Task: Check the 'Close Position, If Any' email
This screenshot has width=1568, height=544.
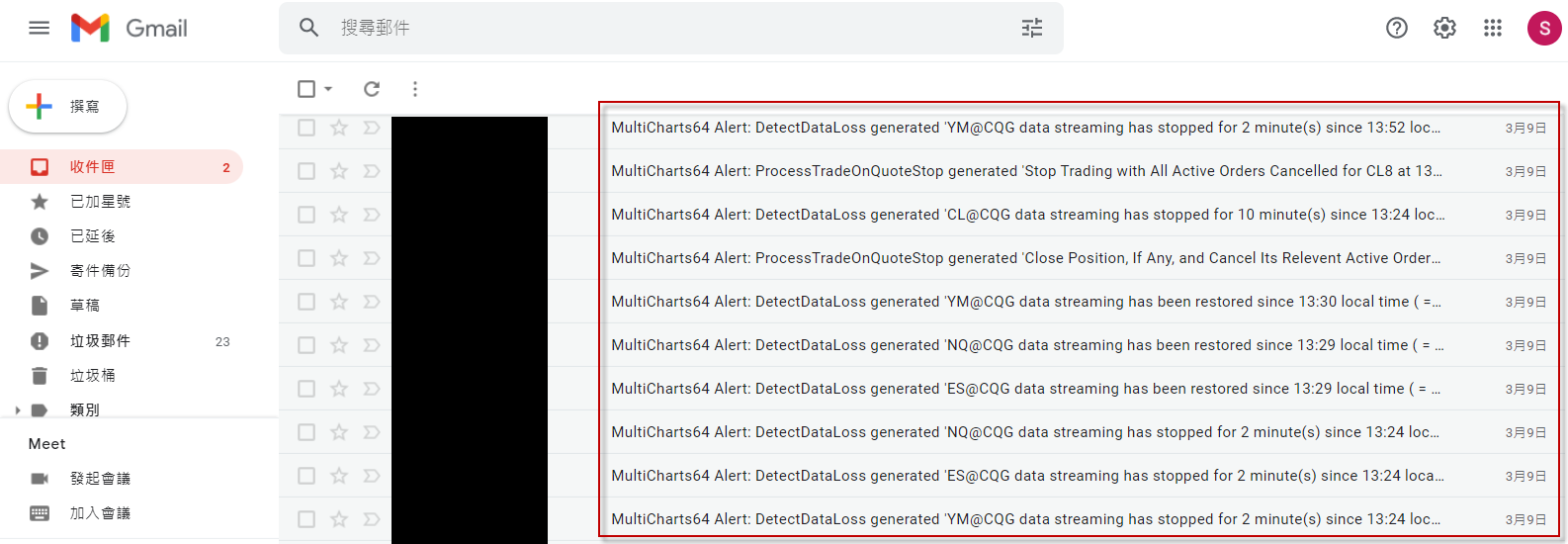Action: (x=306, y=258)
